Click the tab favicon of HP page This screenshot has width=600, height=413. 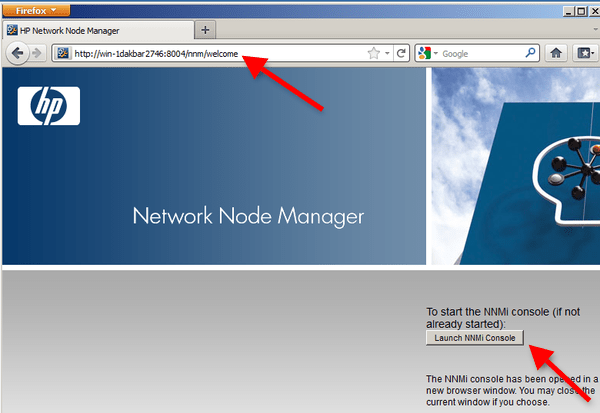point(12,30)
